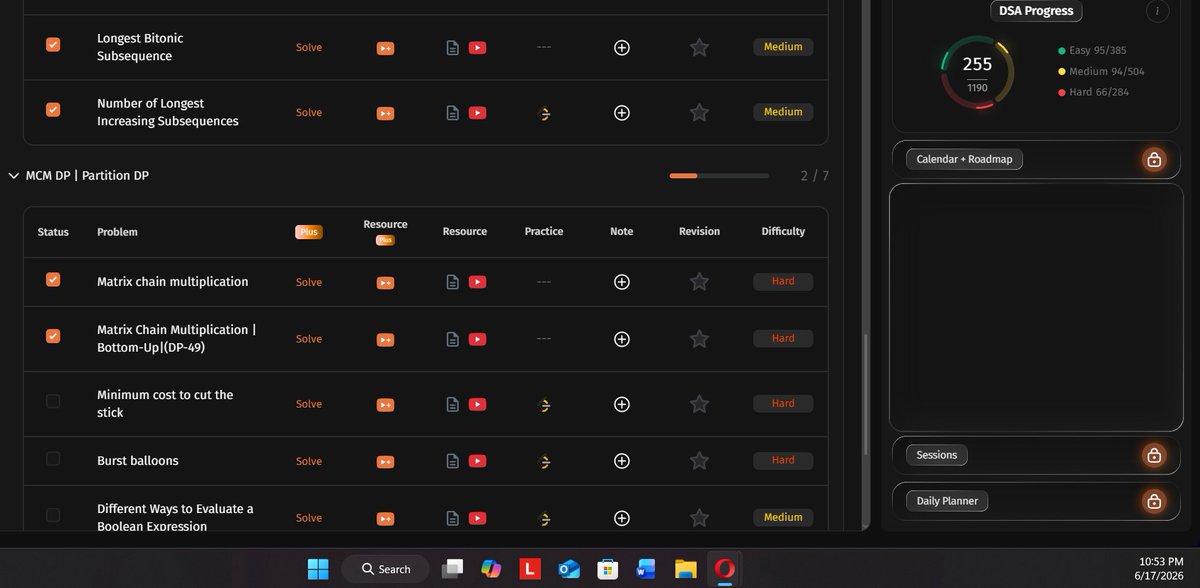Open practice link for Number of Longest Increasing Subsequences

tap(544, 113)
